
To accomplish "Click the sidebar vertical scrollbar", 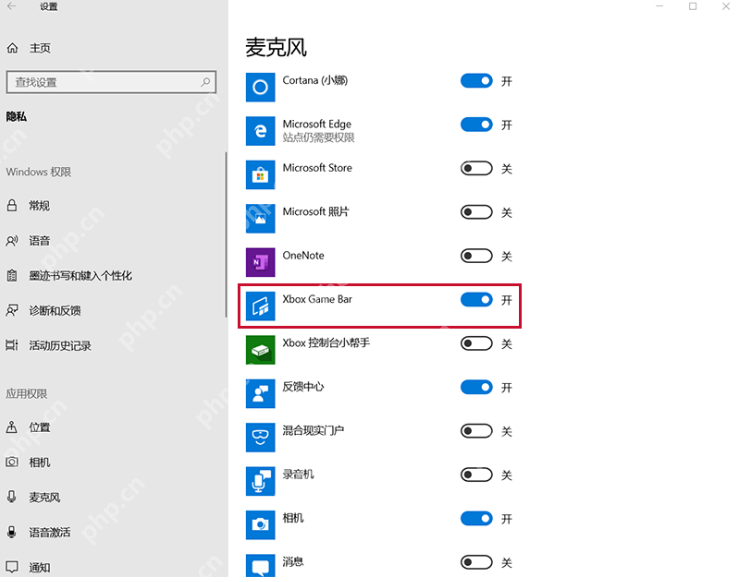I will click(x=226, y=235).
